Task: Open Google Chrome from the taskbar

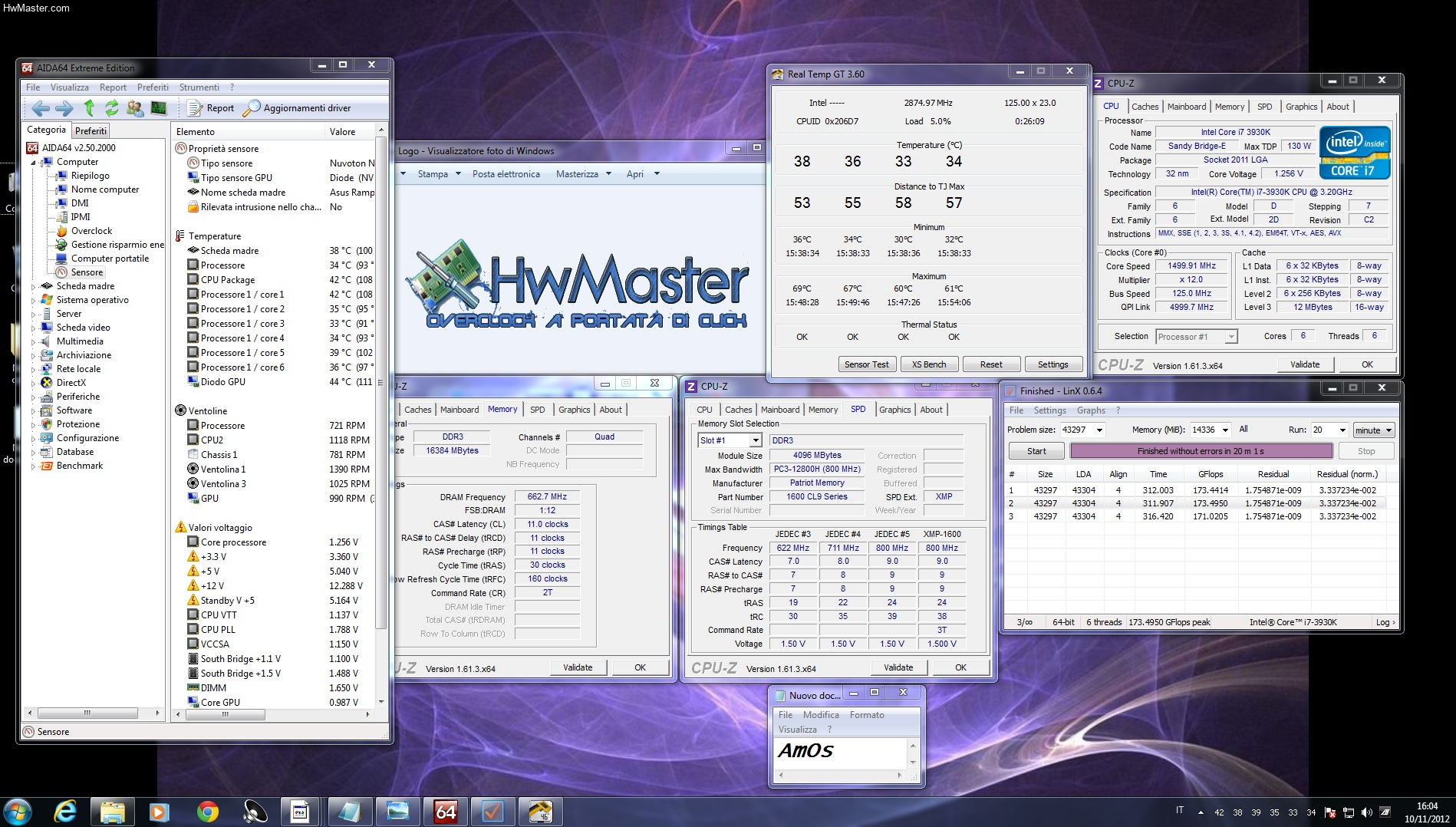Action: (x=207, y=812)
